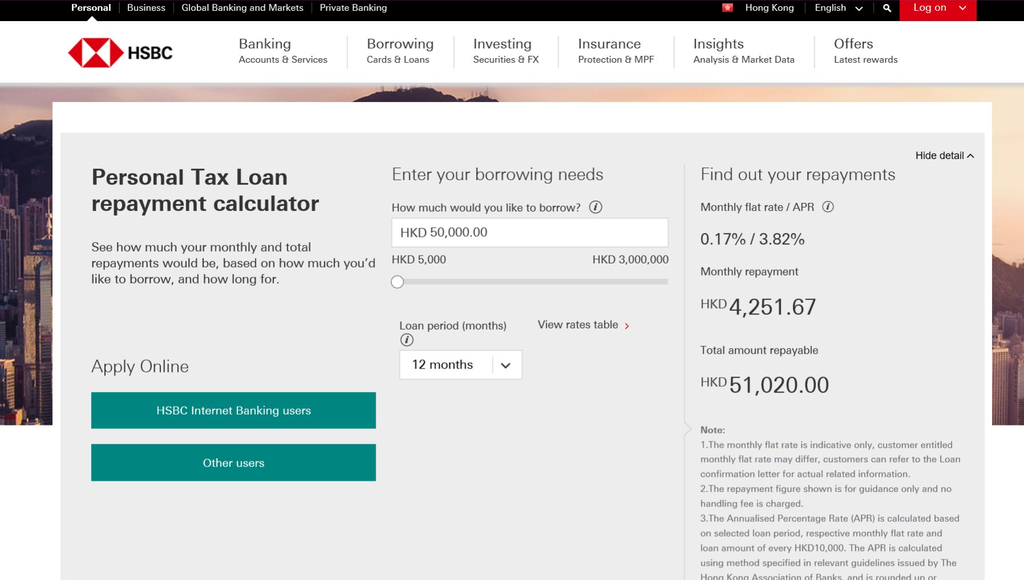This screenshot has width=1024, height=580.
Task: Apply via HSBC Internet Banking users button
Action: point(233,410)
